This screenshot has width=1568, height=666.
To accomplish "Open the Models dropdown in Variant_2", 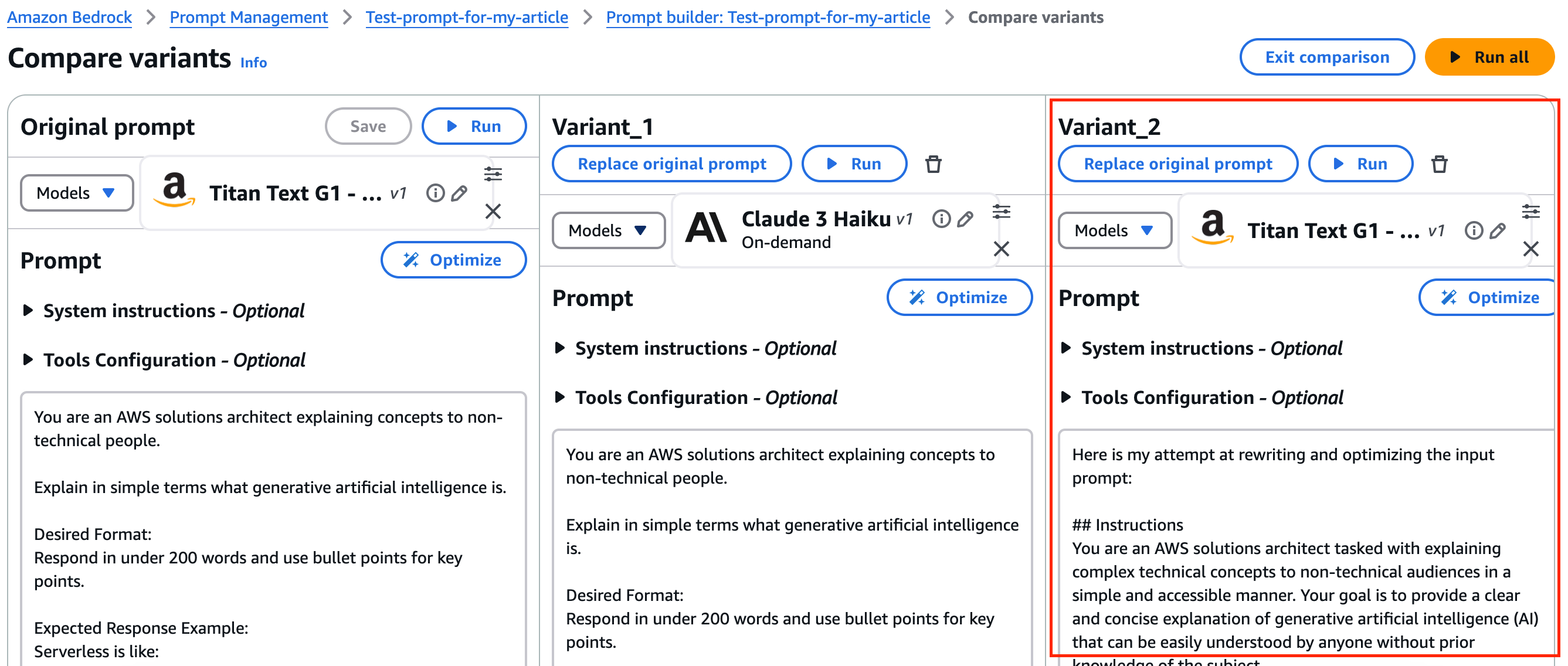I will click(x=1114, y=230).
